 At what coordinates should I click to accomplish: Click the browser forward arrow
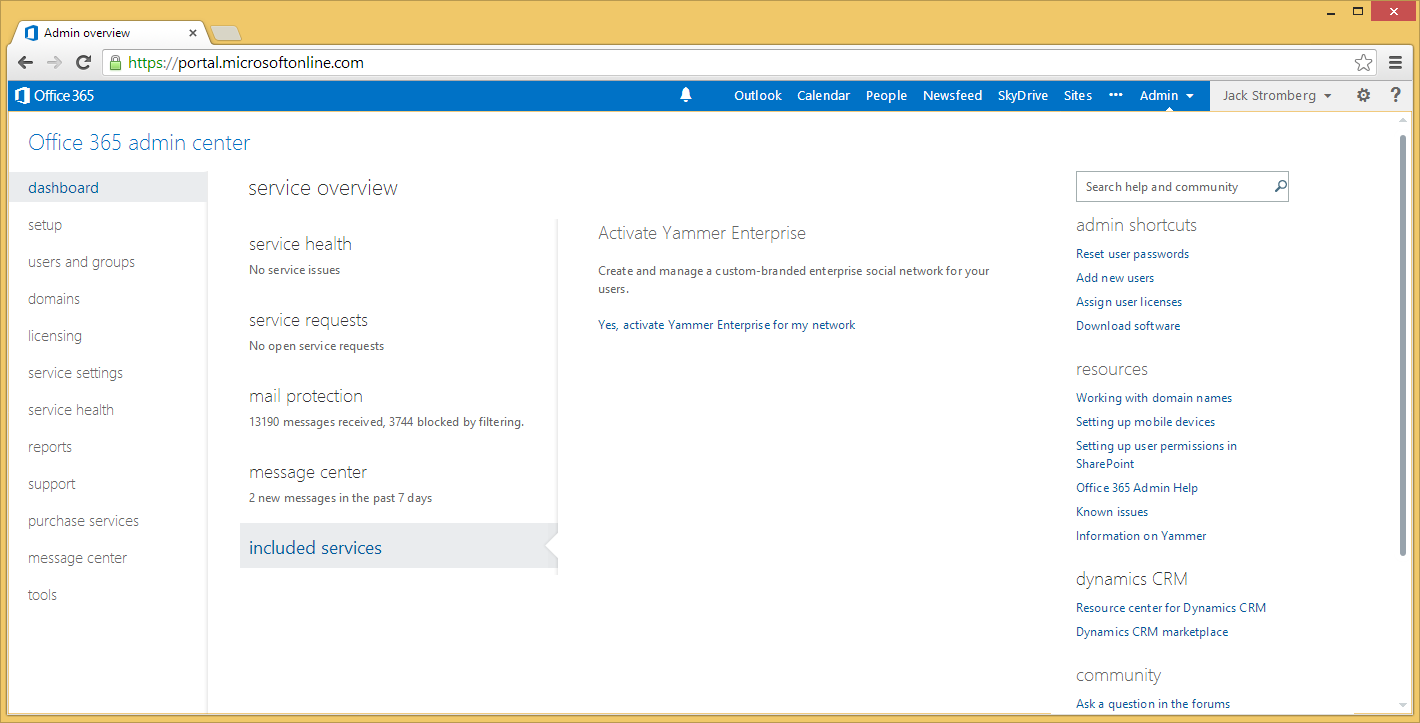[54, 62]
